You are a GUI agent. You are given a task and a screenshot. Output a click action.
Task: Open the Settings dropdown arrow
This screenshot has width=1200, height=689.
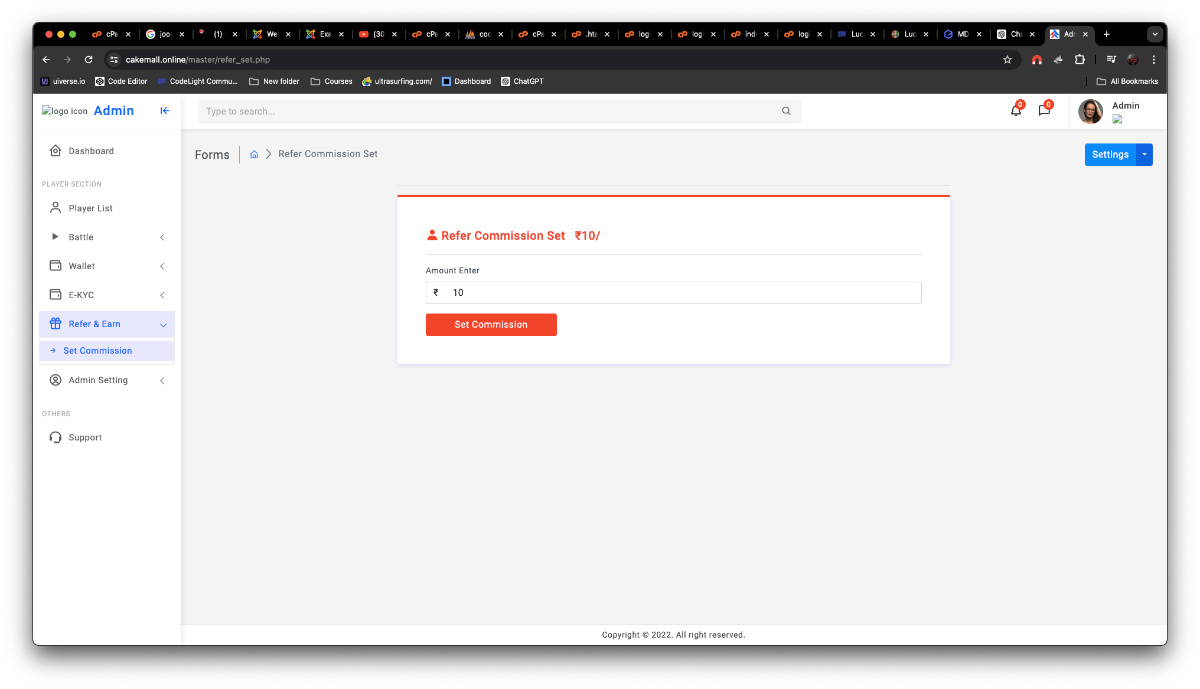pyautogui.click(x=1144, y=154)
